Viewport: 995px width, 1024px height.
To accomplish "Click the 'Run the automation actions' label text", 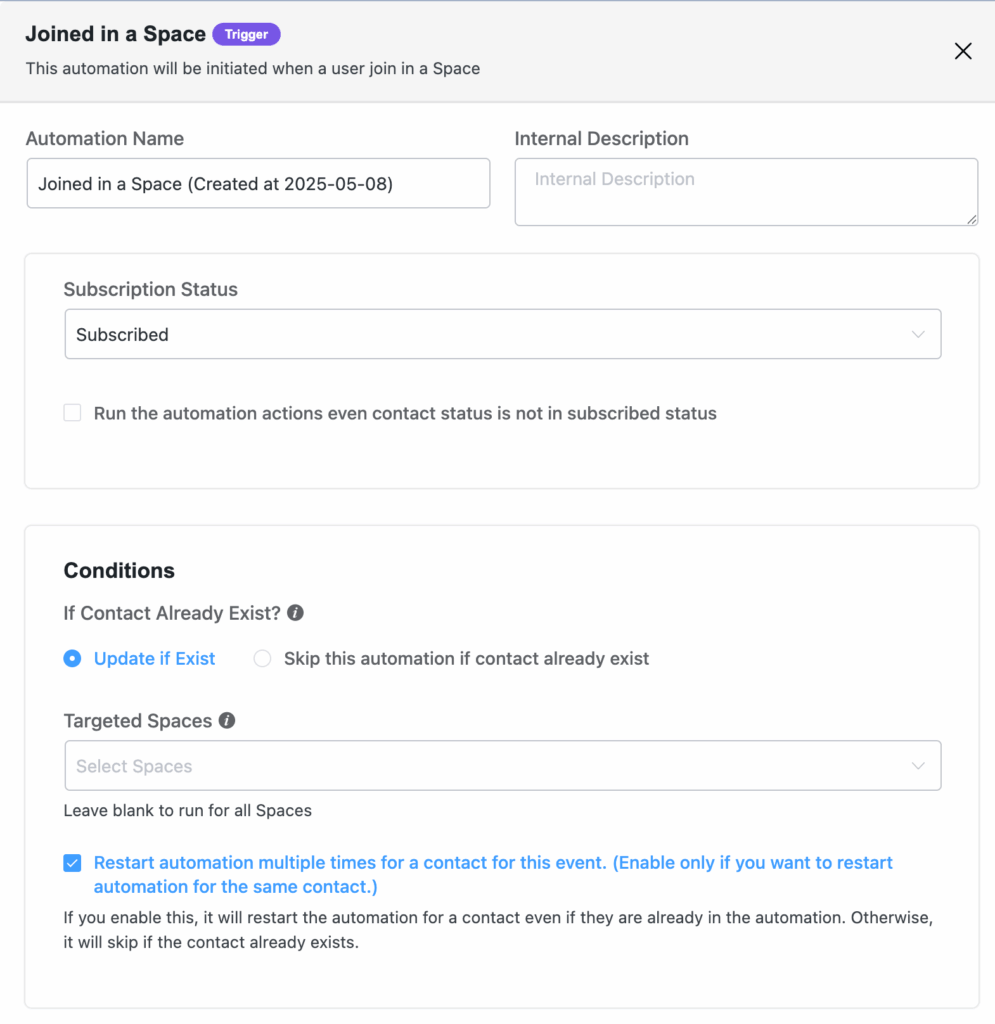I will pos(405,413).
